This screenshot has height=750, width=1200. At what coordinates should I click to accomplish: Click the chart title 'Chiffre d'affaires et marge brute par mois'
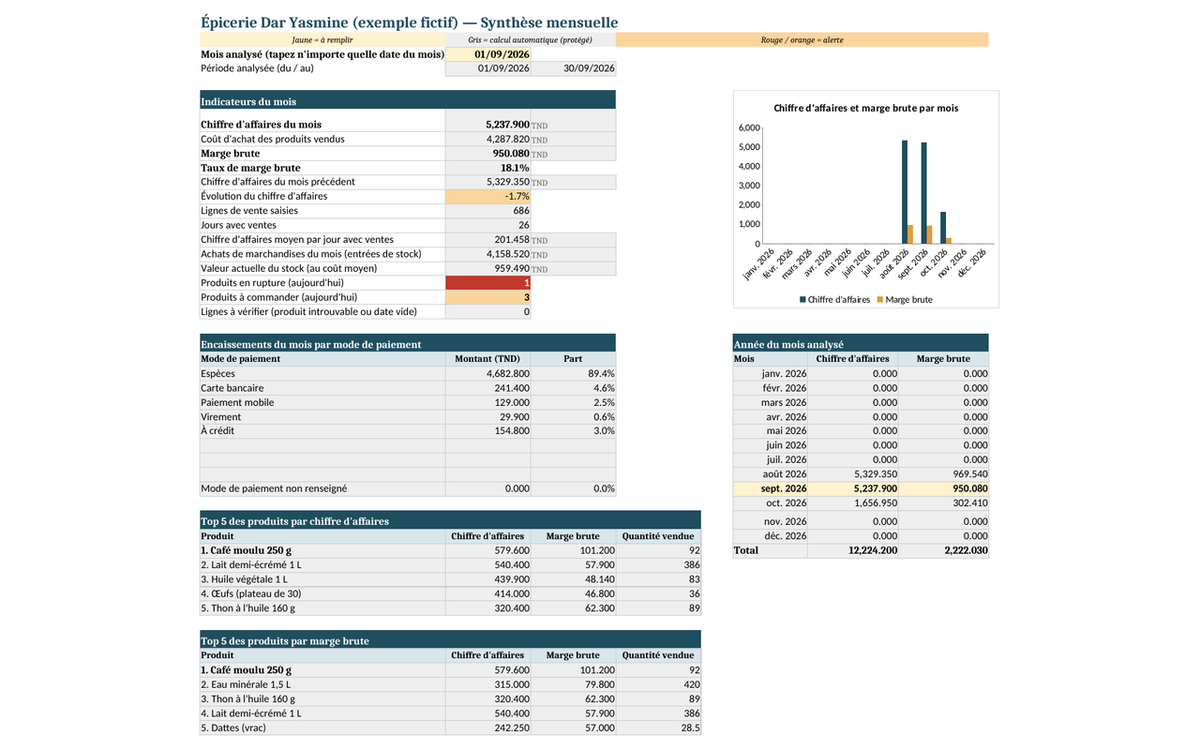[x=866, y=108]
